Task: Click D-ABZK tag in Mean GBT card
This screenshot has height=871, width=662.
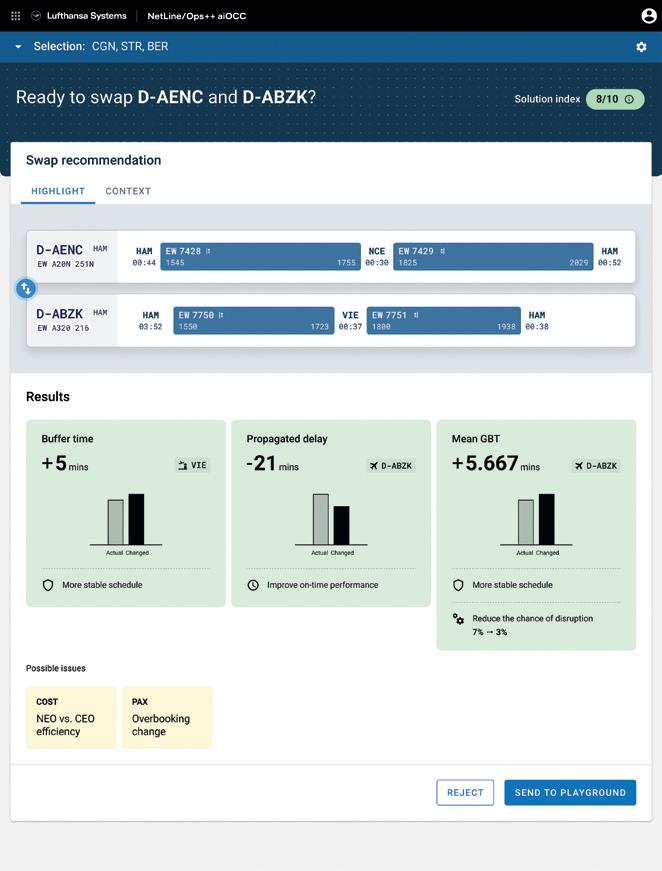Action: pyautogui.click(x=596, y=465)
